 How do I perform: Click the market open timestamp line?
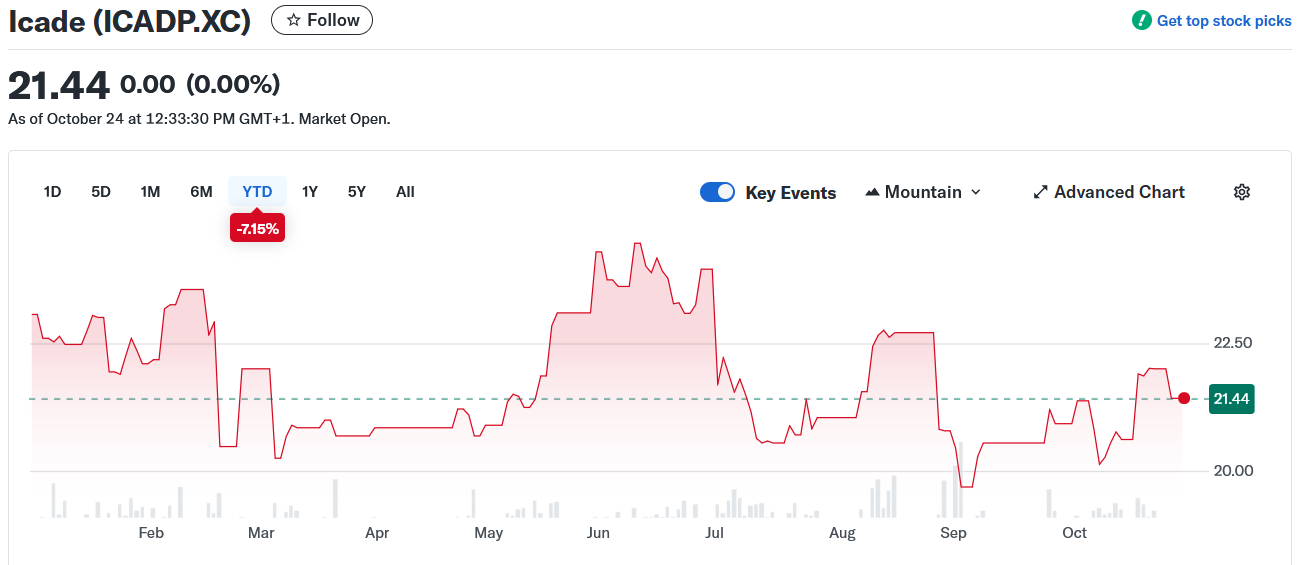coord(199,119)
